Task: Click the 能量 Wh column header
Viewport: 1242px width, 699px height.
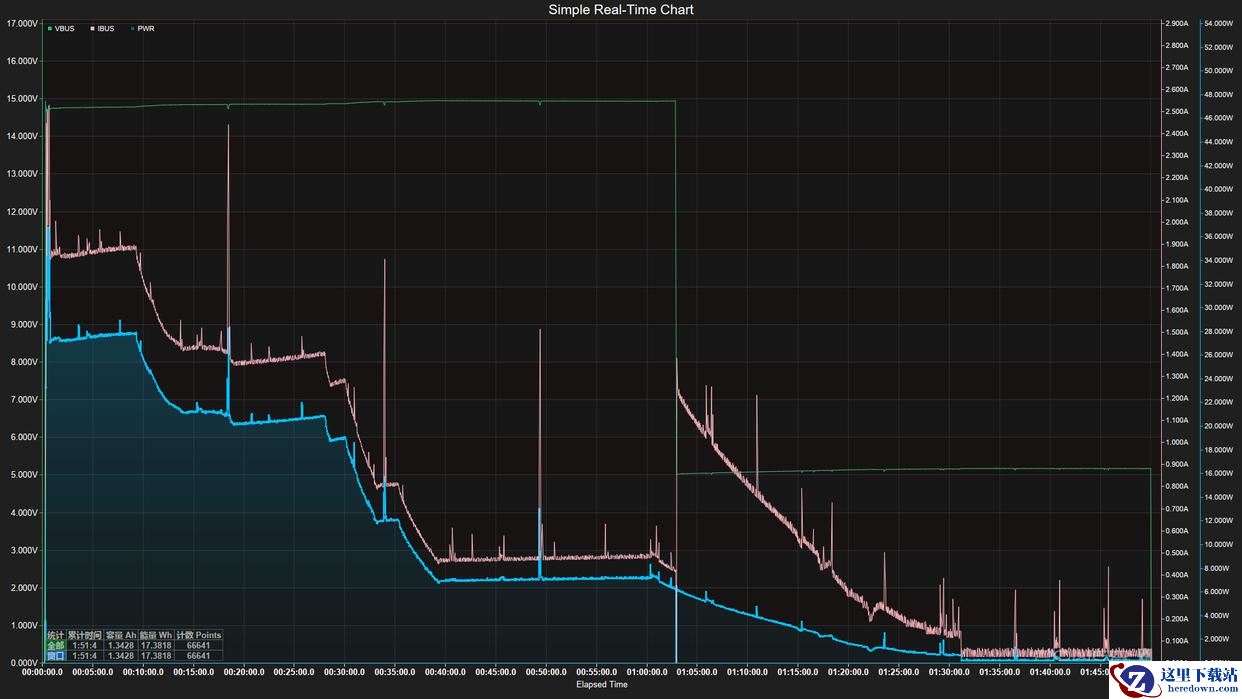Action: pyautogui.click(x=156, y=635)
